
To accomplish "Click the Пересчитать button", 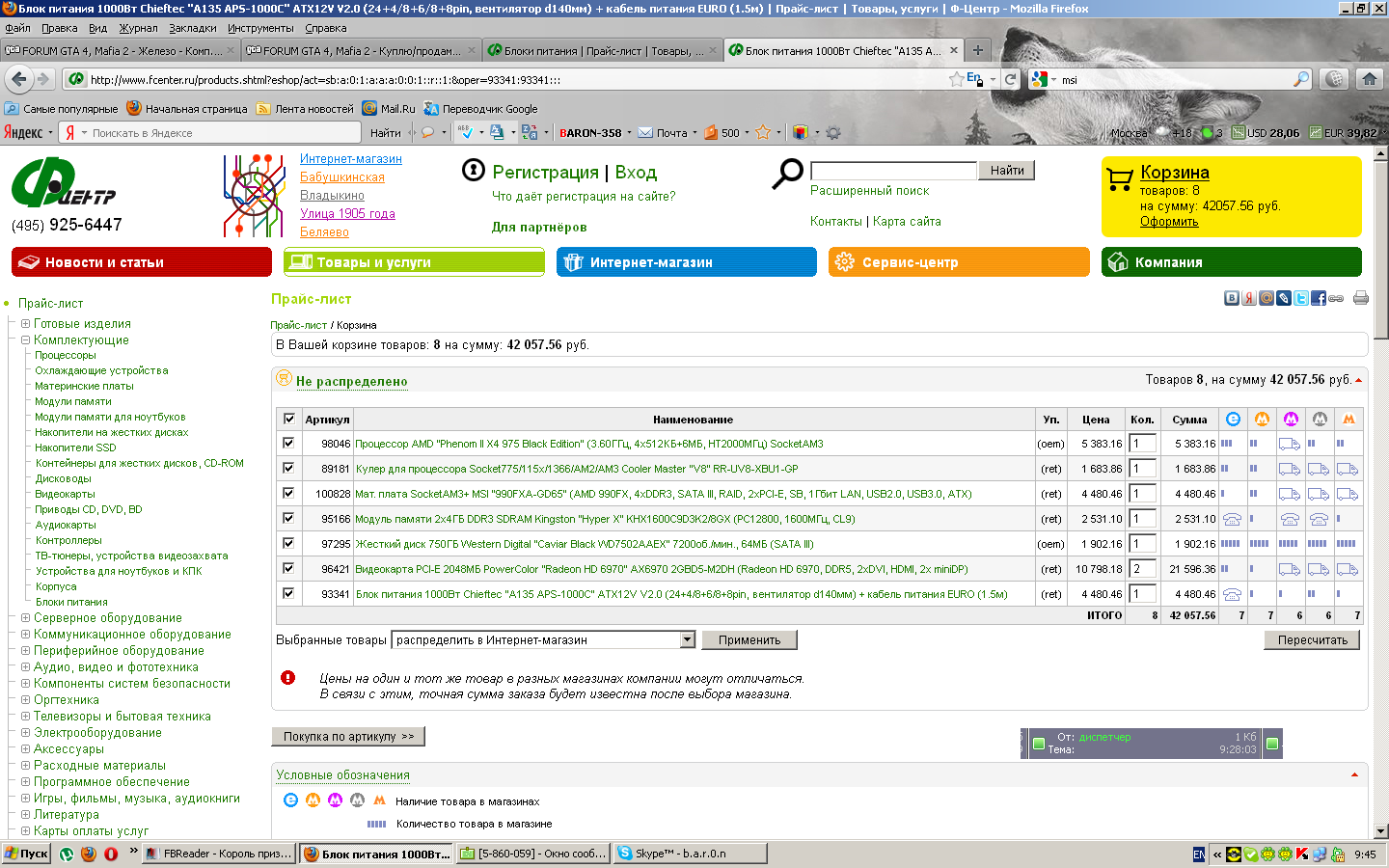I will pyautogui.click(x=1312, y=639).
